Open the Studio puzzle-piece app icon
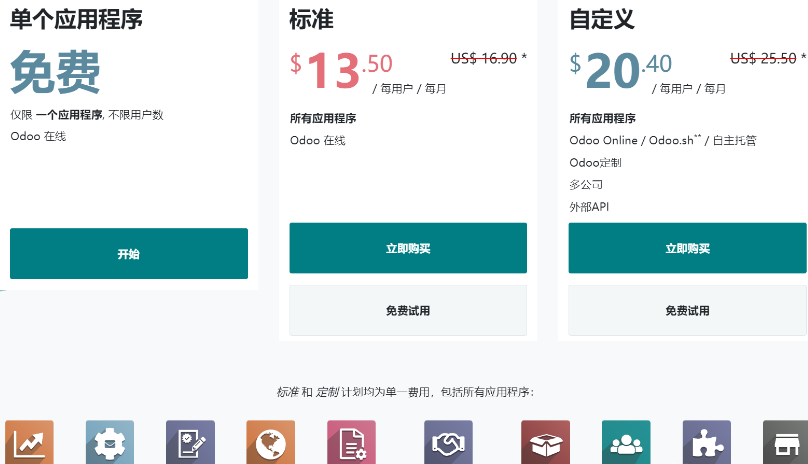 [706, 442]
